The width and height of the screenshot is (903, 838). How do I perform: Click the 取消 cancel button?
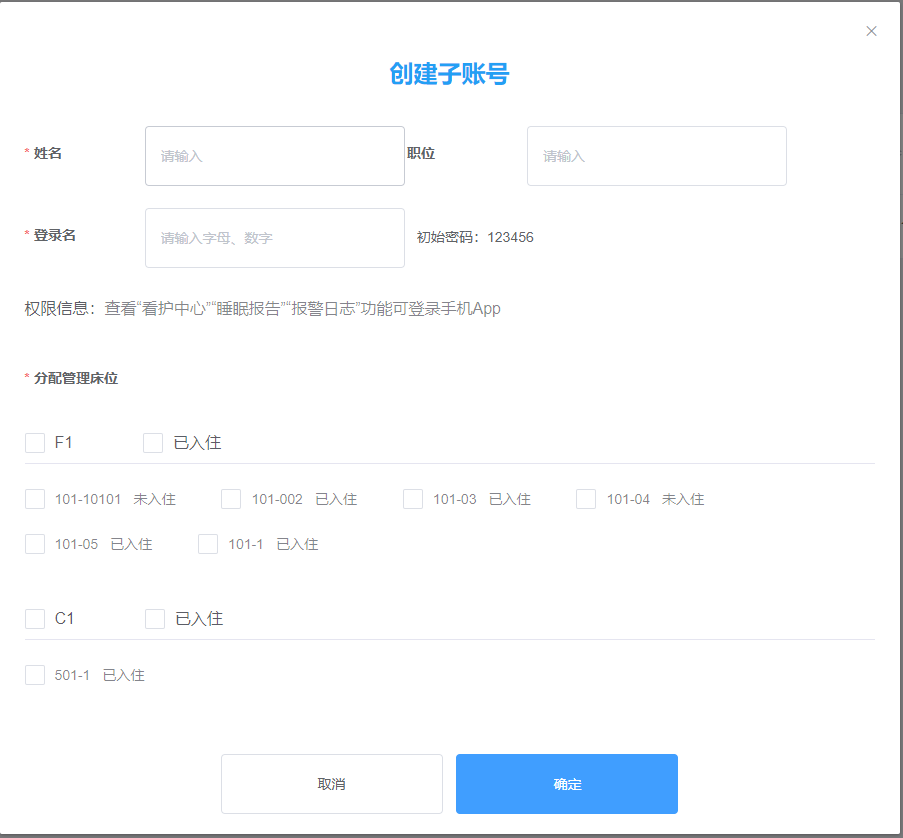coord(331,783)
